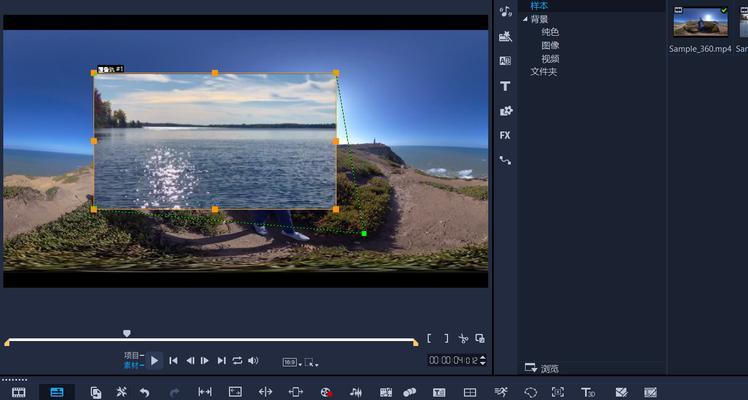748x400 pixels.
Task: Collapse the 背景 tree node
Action: pos(525,19)
